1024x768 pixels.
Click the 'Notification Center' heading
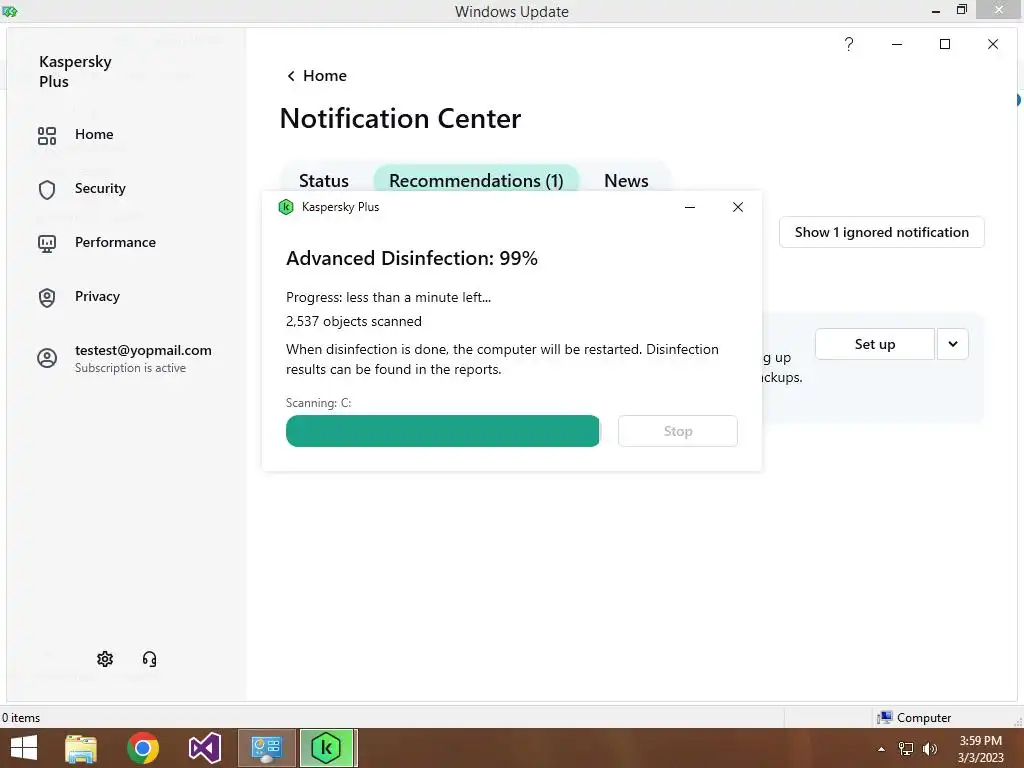tap(400, 119)
